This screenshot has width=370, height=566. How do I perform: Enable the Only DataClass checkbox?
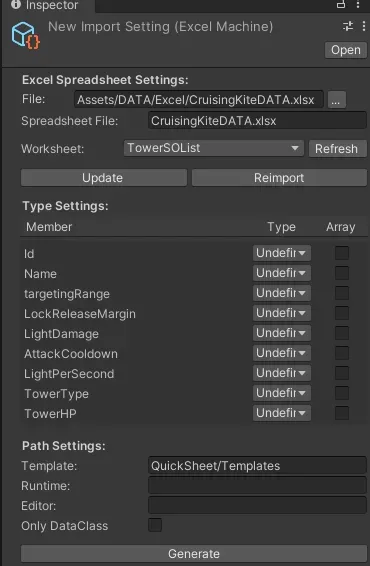click(155, 525)
